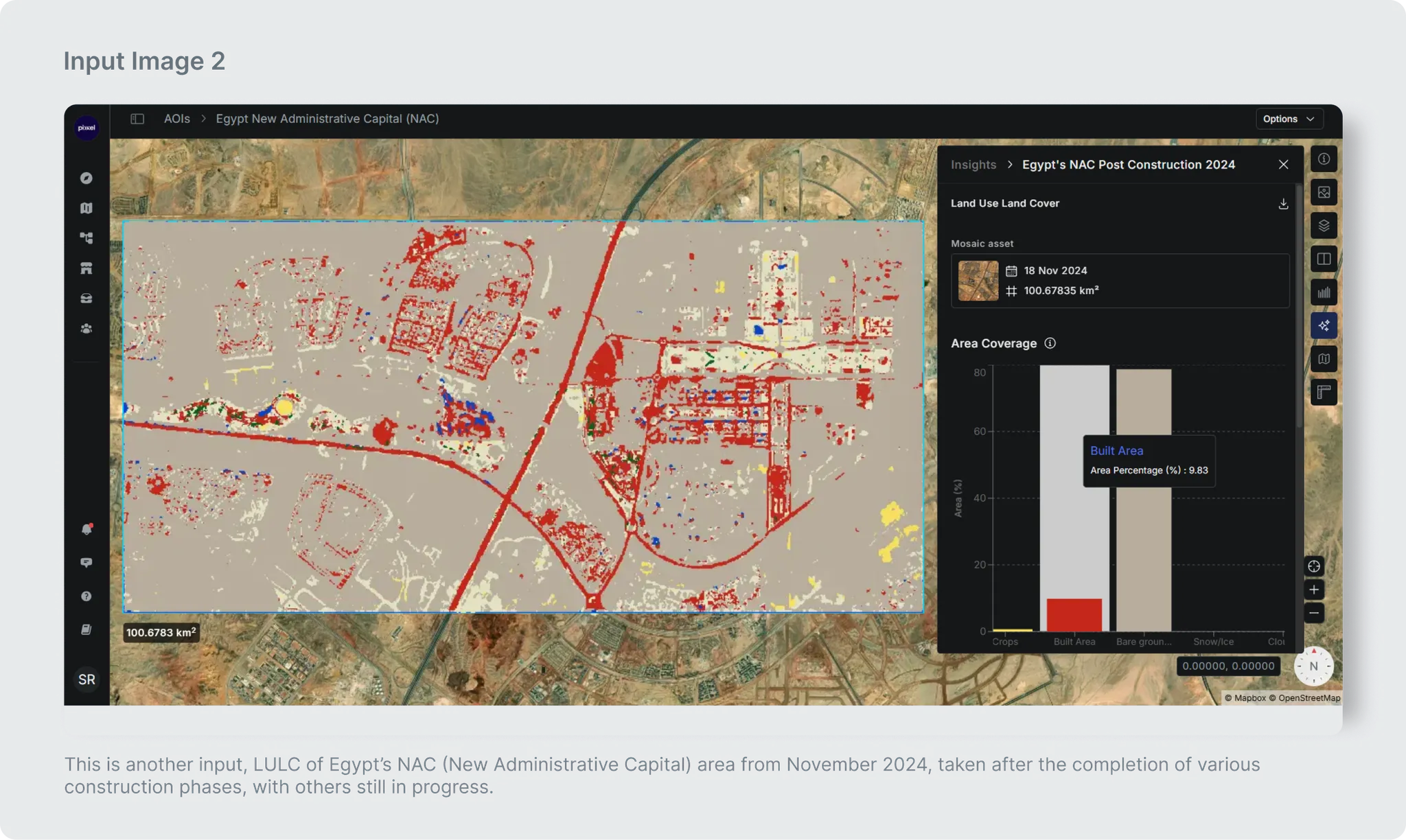Click the 0.00000, 0.00000 coordinates readout
The width and height of the screenshot is (1406, 840).
1228,666
